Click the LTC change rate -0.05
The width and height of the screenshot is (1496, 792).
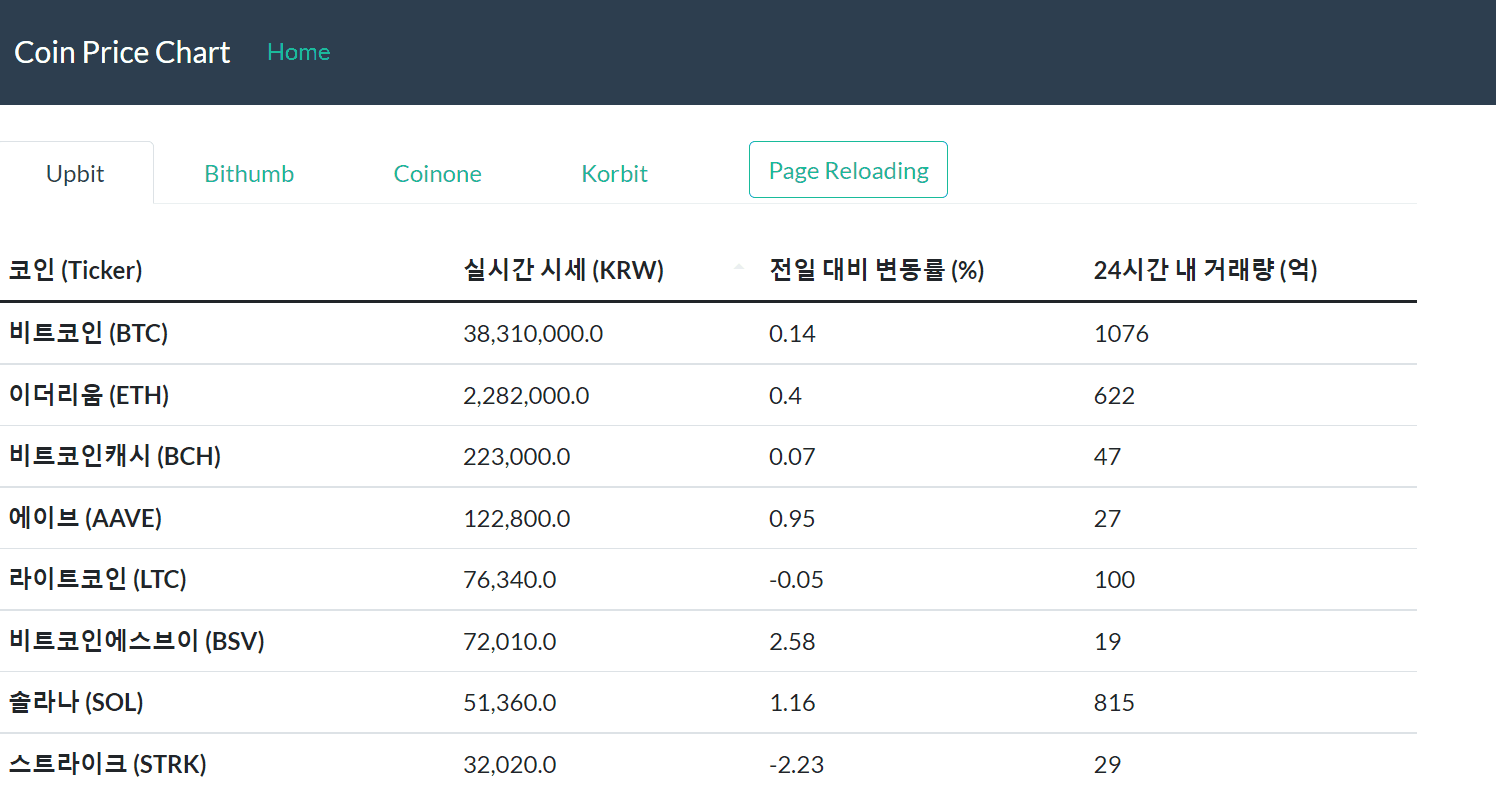[x=796, y=580]
